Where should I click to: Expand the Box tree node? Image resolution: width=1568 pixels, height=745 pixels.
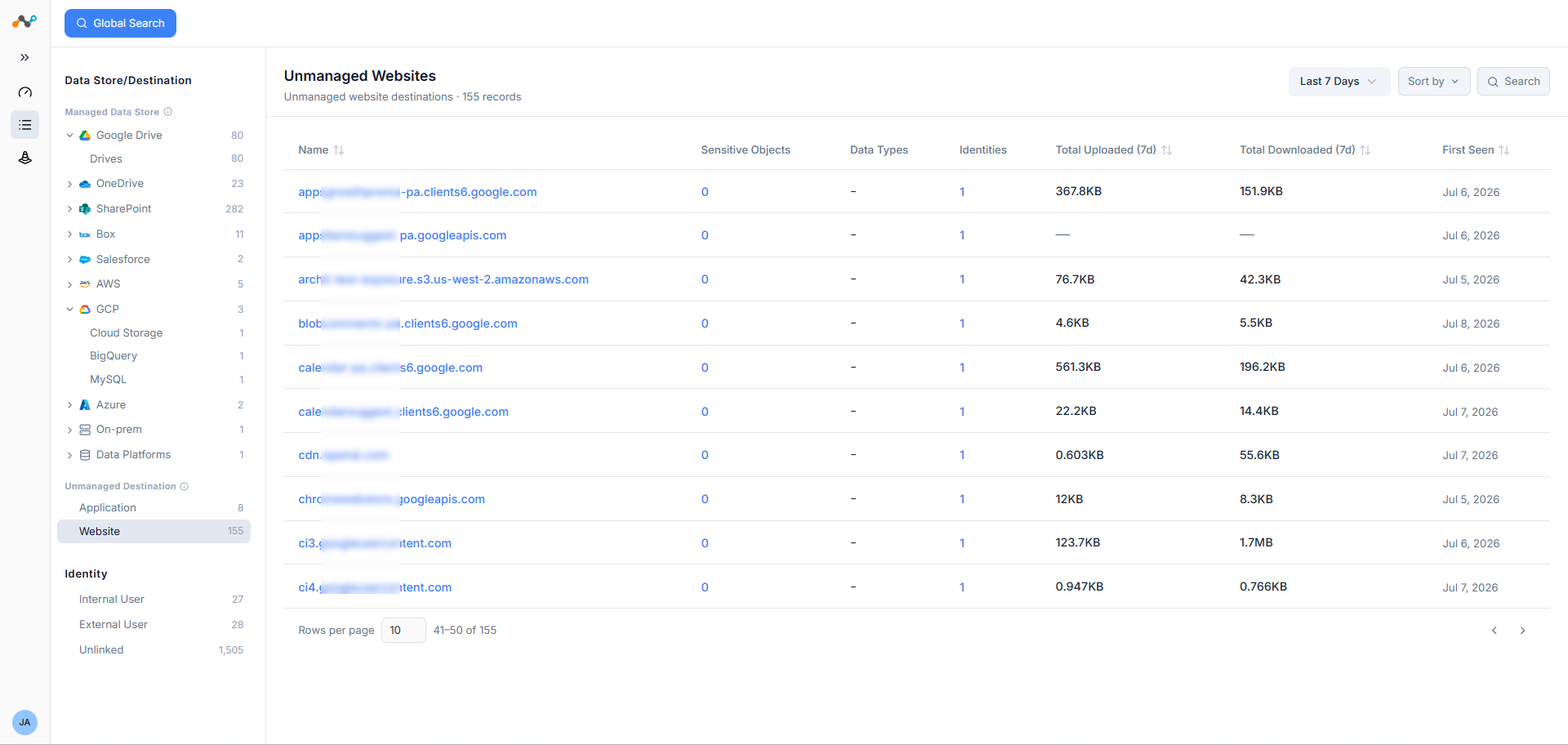69,234
